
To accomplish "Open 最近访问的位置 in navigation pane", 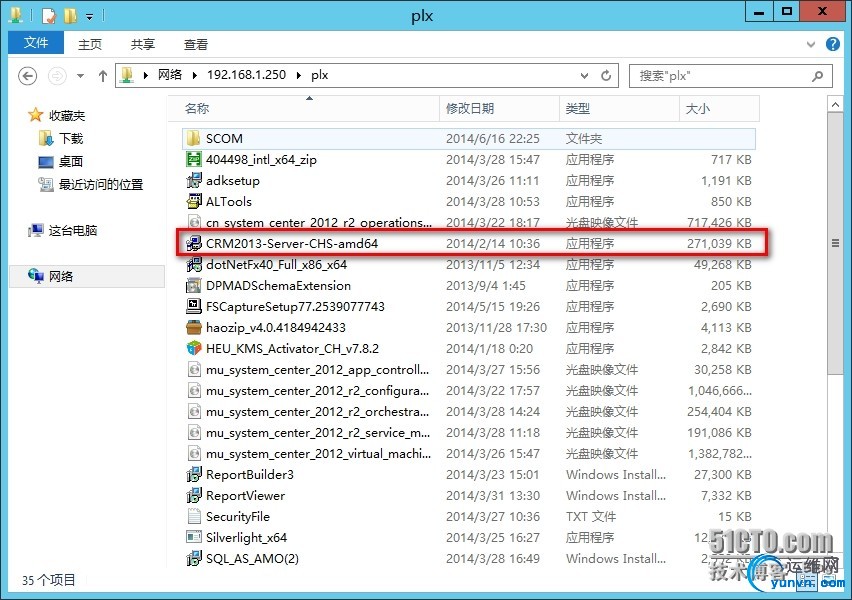I will click(x=101, y=185).
